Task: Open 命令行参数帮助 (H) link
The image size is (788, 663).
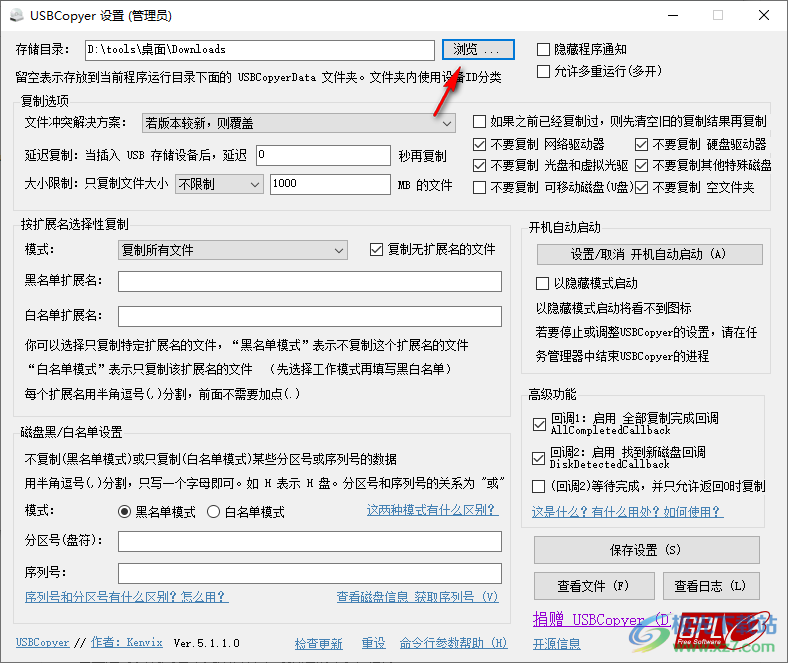Action: tap(453, 643)
